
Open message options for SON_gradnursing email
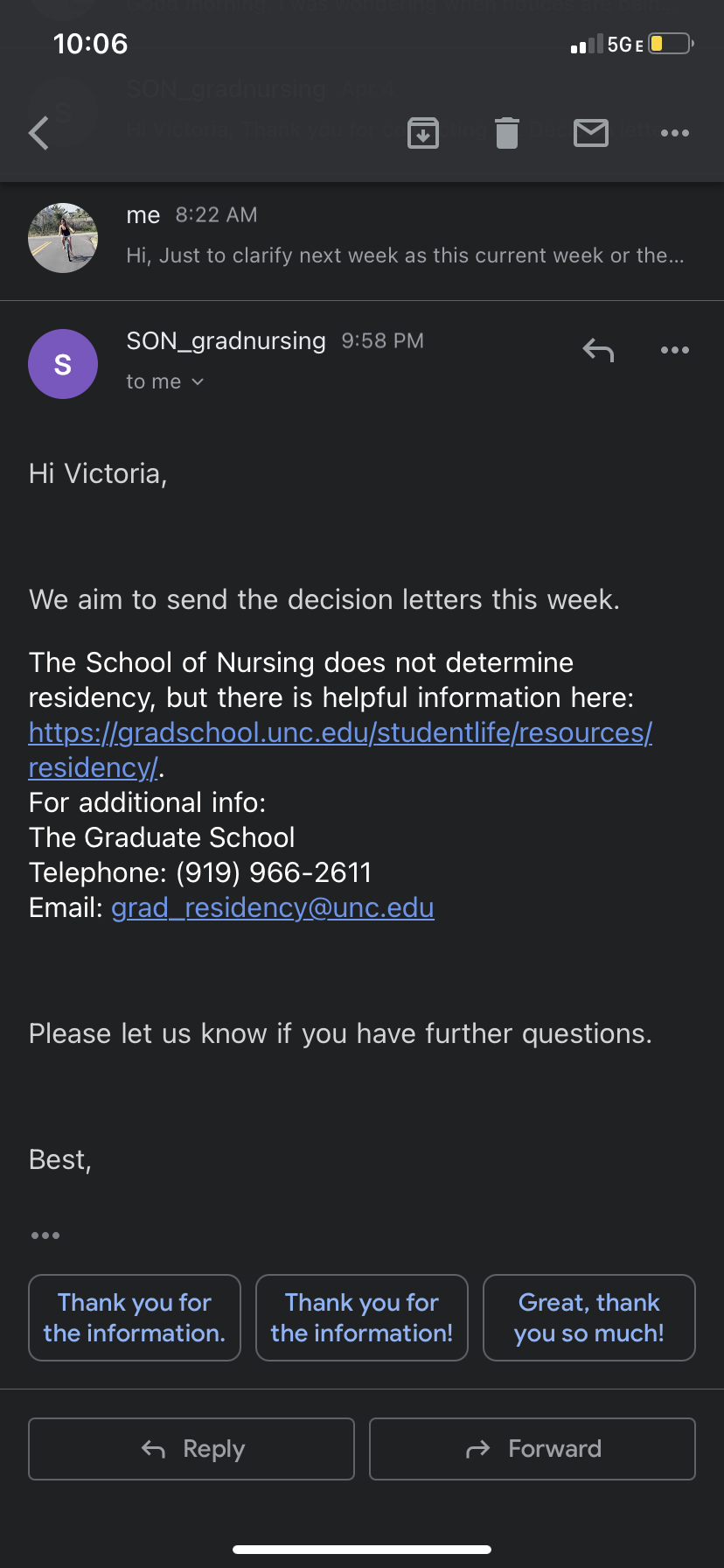pyautogui.click(x=675, y=350)
